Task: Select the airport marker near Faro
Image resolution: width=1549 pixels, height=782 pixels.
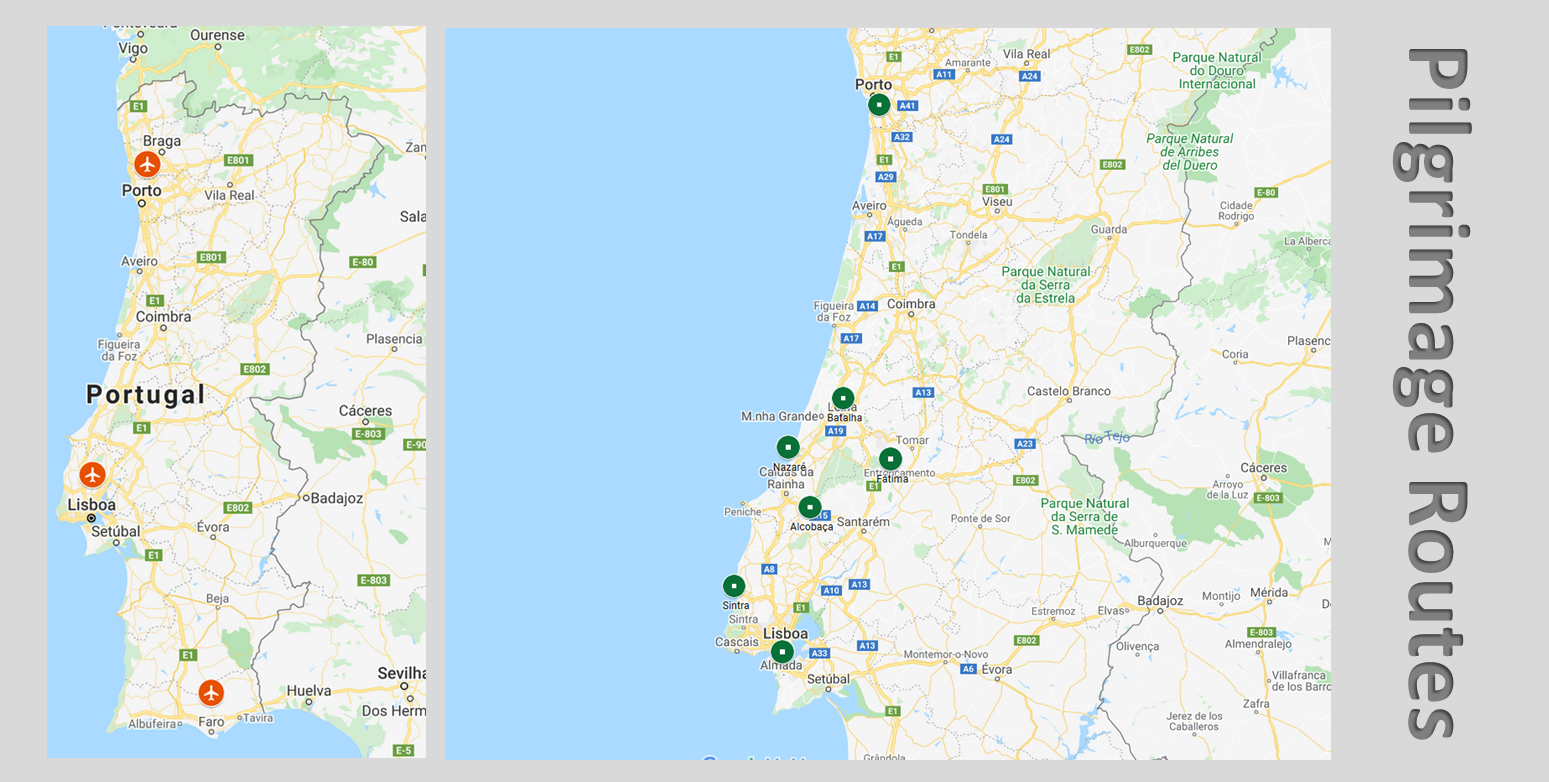Action: point(210,692)
